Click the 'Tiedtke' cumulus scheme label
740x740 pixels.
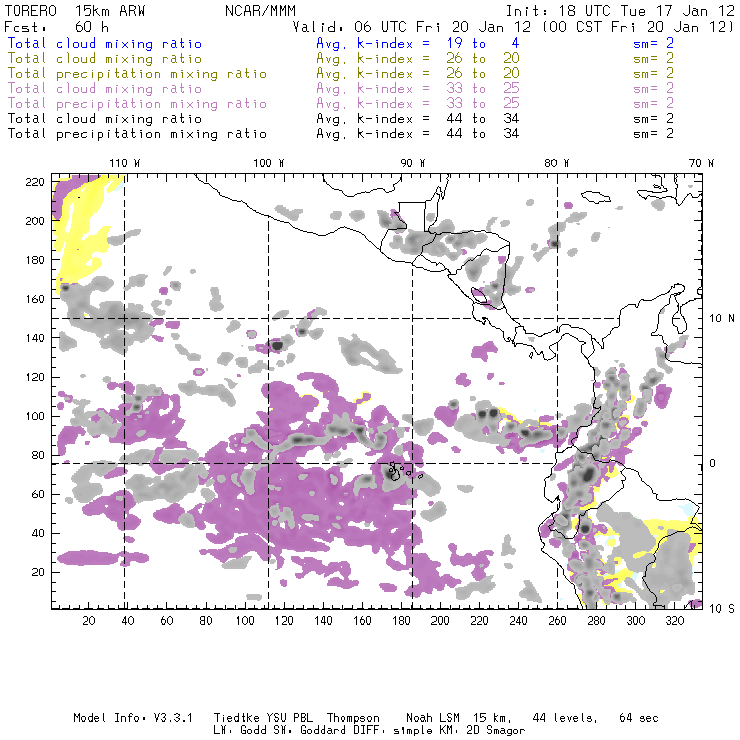click(x=236, y=718)
